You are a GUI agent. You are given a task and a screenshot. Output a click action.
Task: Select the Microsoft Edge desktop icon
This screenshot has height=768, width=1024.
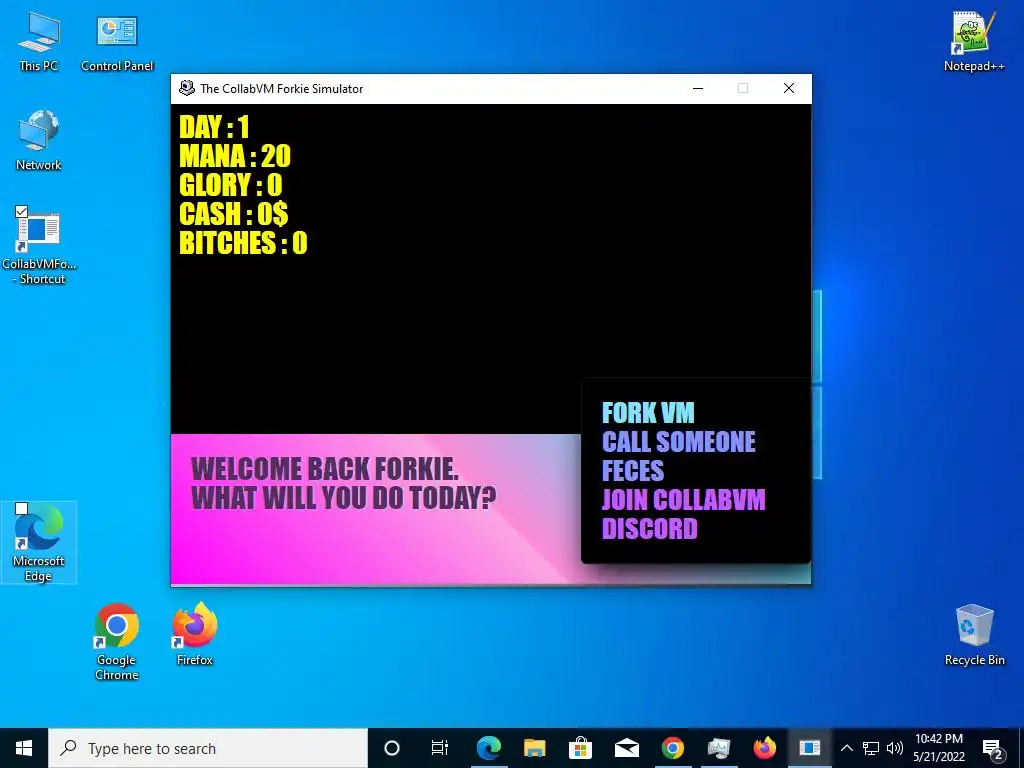point(39,542)
